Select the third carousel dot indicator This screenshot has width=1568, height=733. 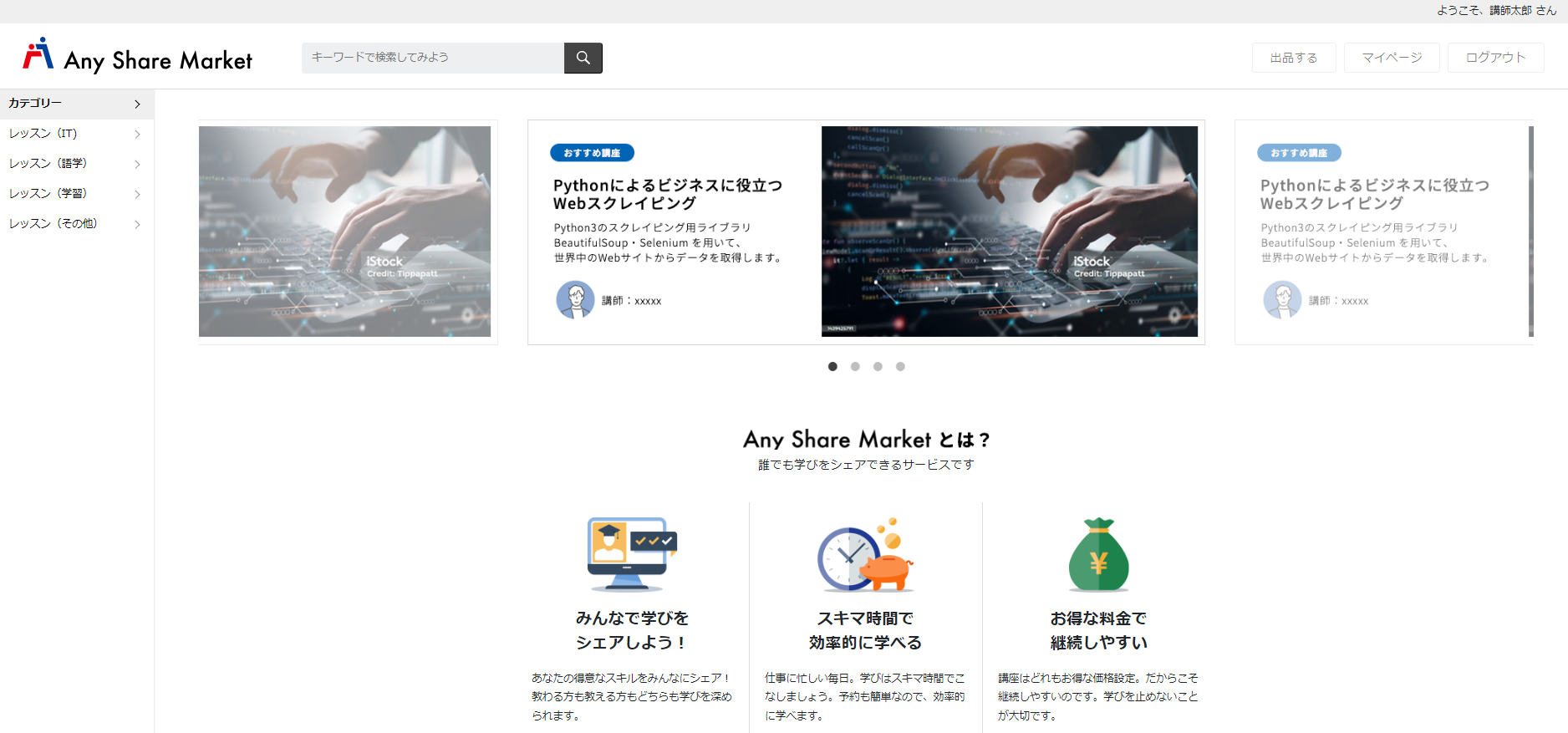click(878, 366)
